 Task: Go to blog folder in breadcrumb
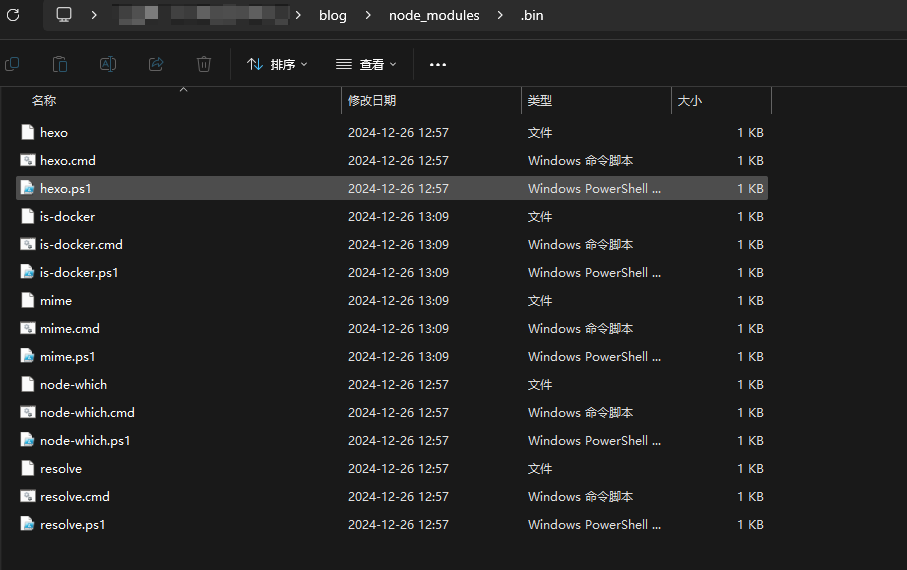(333, 16)
